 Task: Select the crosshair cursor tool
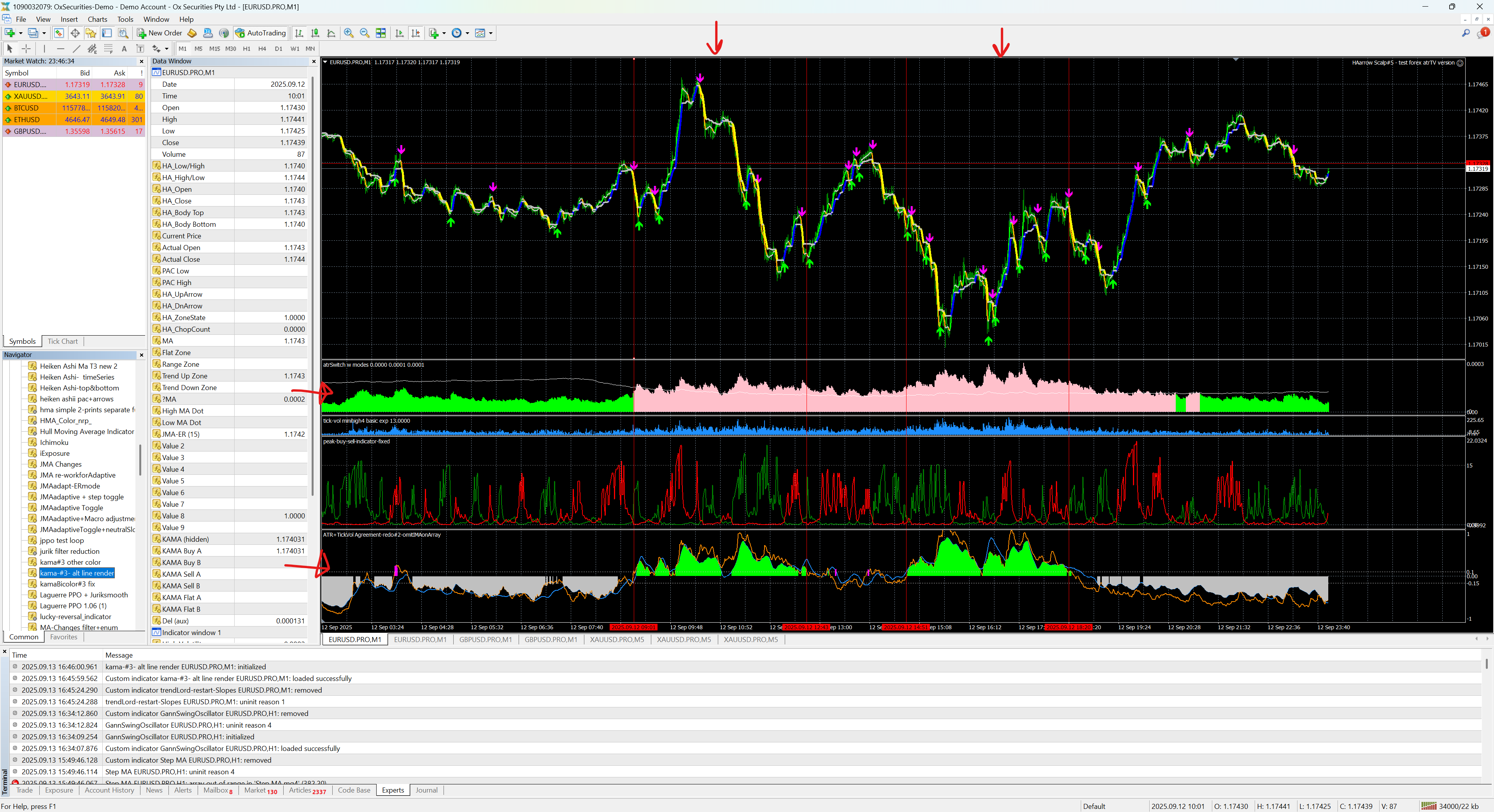[x=26, y=49]
